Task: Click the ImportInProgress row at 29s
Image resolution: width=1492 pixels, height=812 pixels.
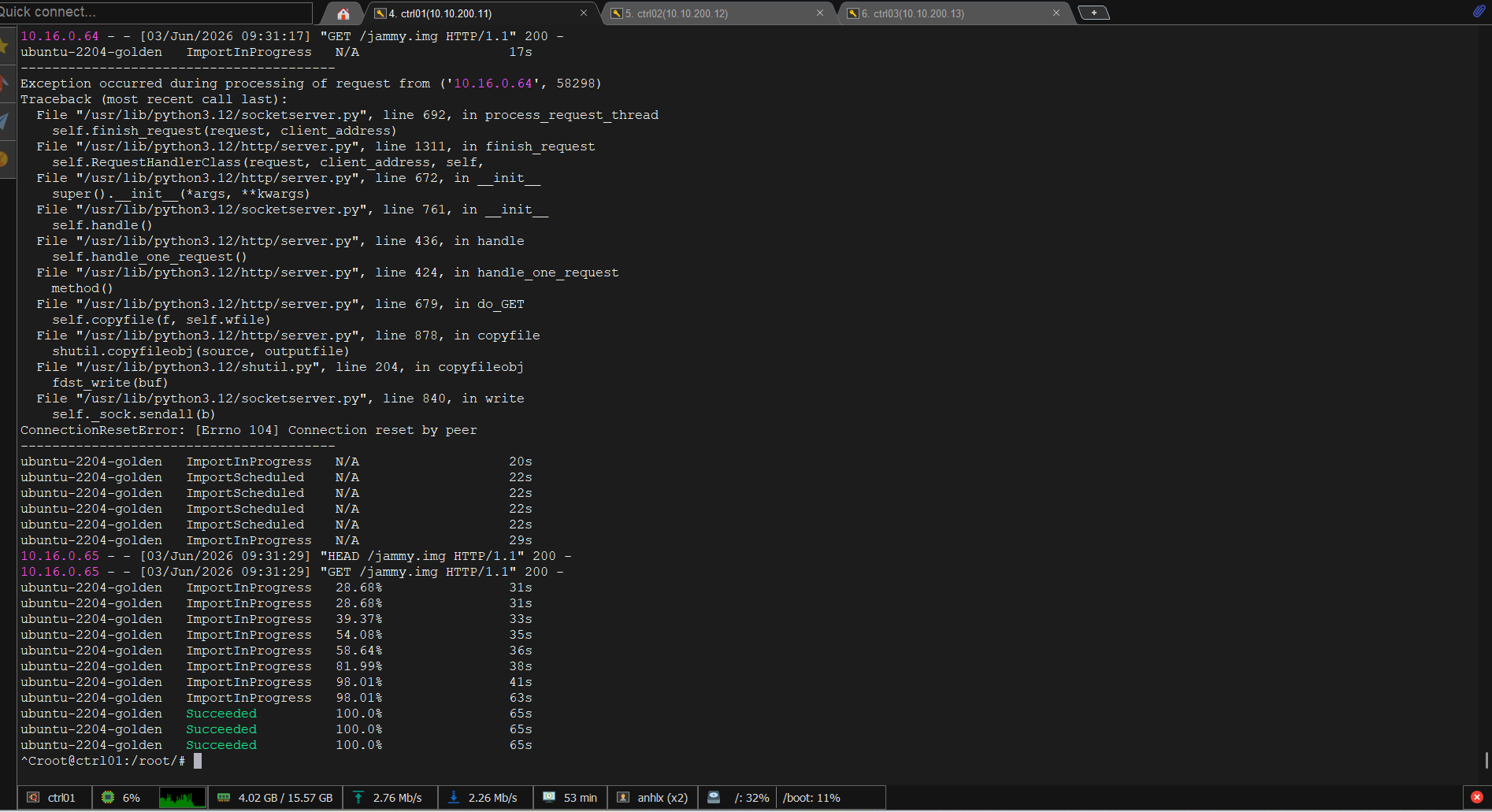Action: pyautogui.click(x=277, y=540)
